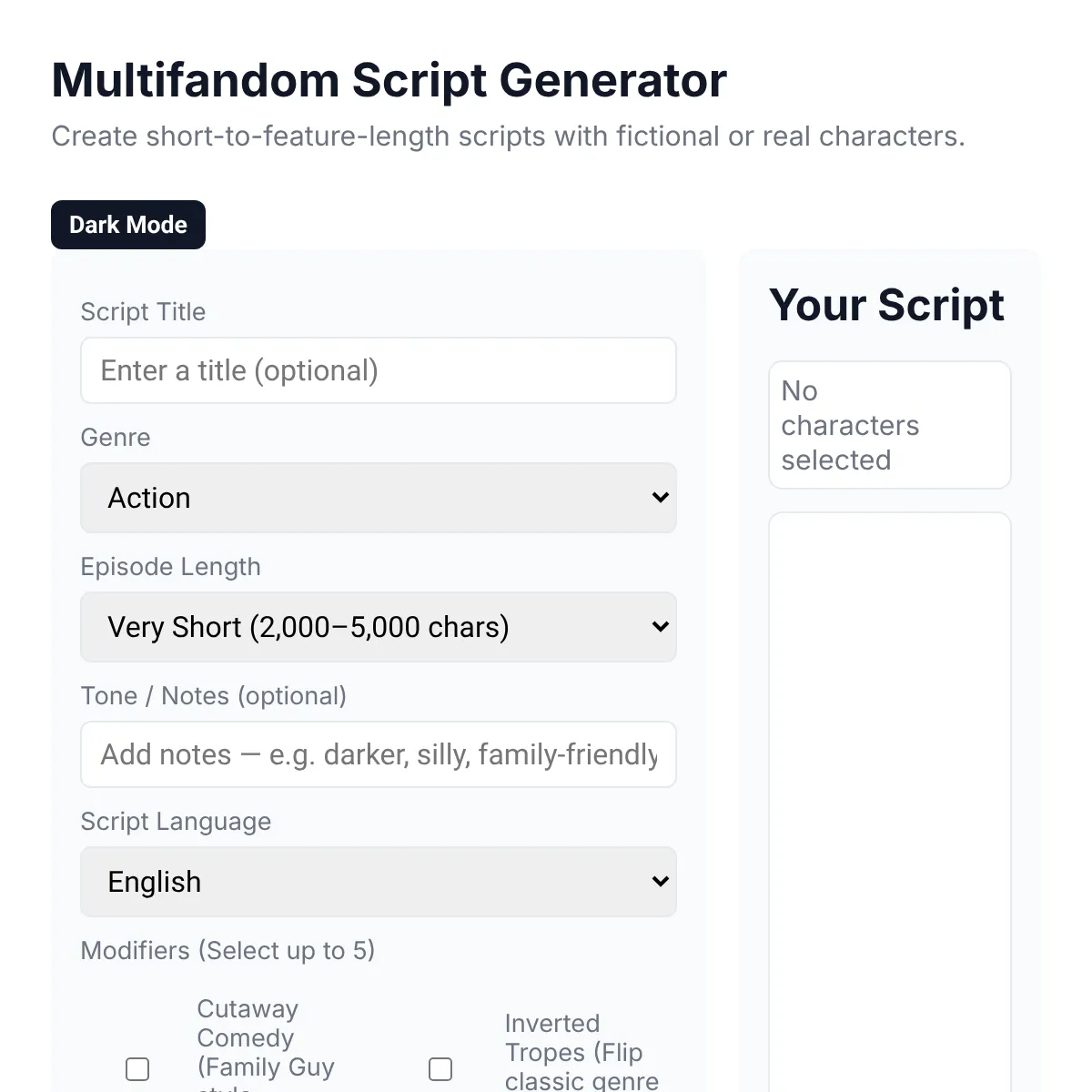The width and height of the screenshot is (1092, 1092).
Task: Click the 'Script Language' label
Action: 176,822
